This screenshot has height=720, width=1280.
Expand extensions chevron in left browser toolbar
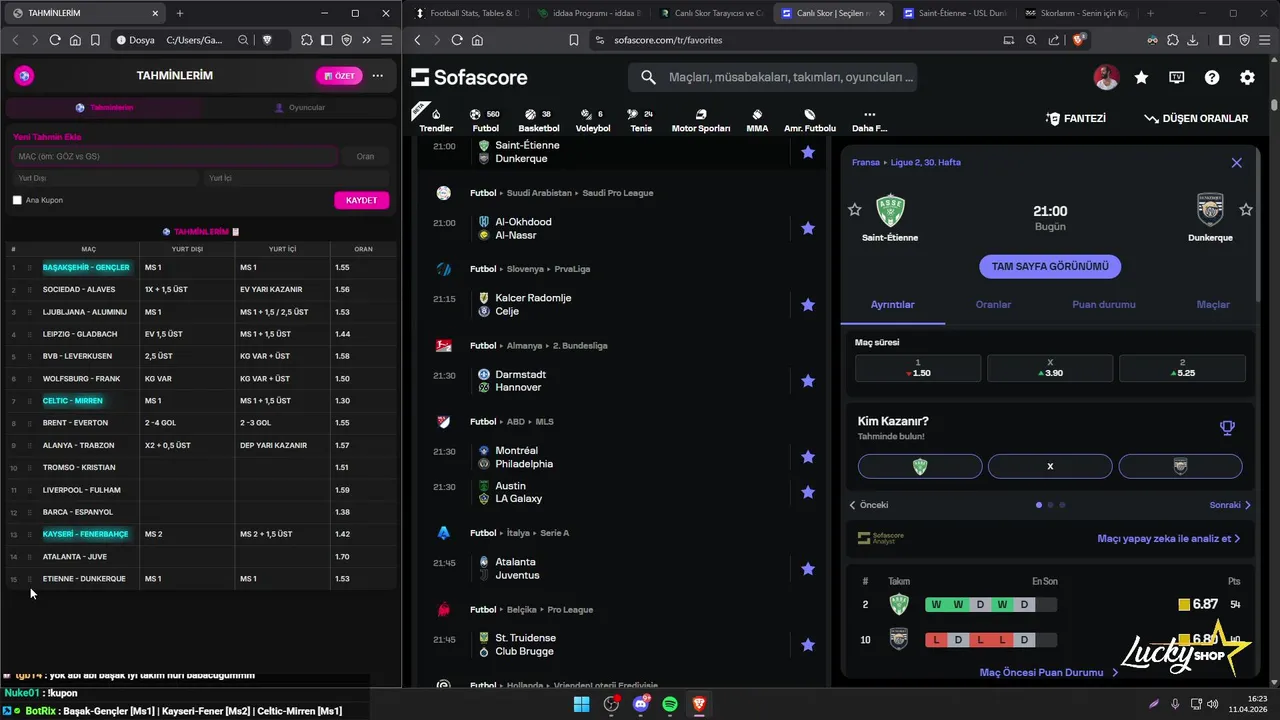(x=366, y=40)
